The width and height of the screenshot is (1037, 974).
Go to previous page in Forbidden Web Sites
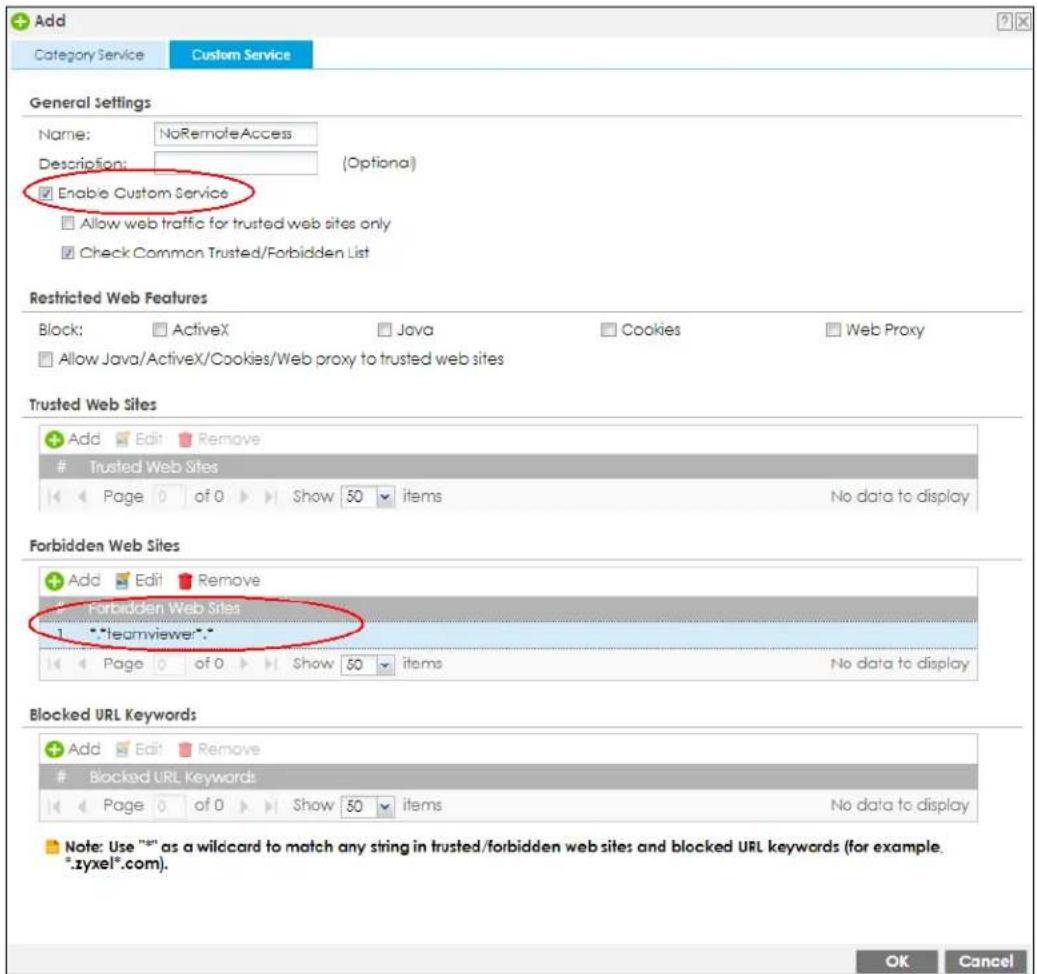coord(83,664)
